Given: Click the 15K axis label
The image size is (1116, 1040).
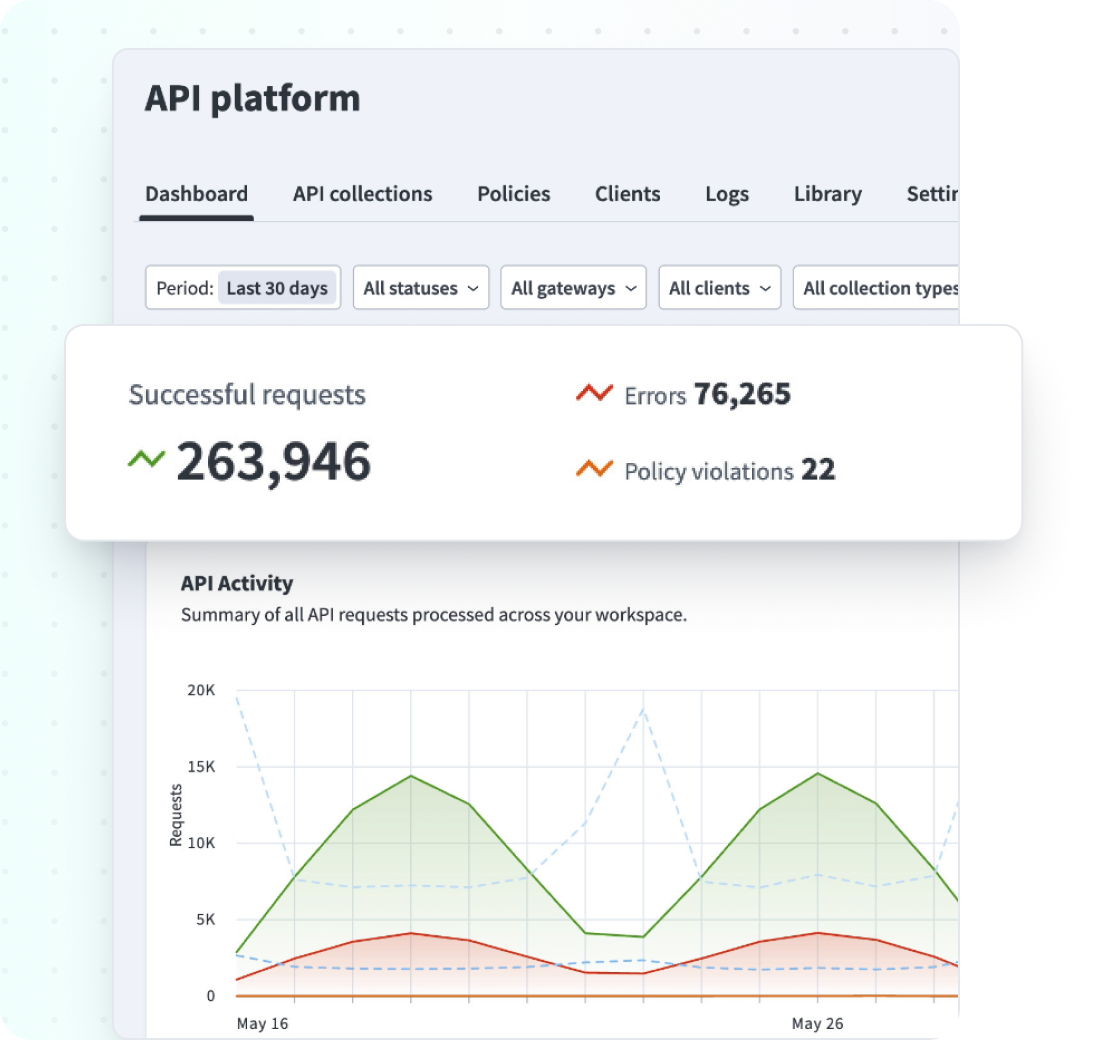Looking at the screenshot, I should [201, 767].
